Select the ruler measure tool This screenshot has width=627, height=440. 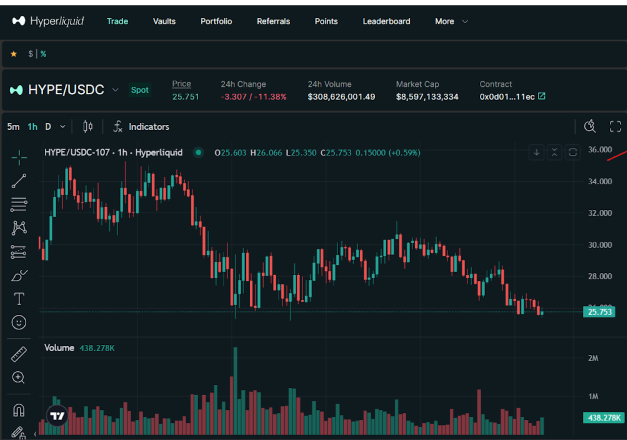coord(19,354)
